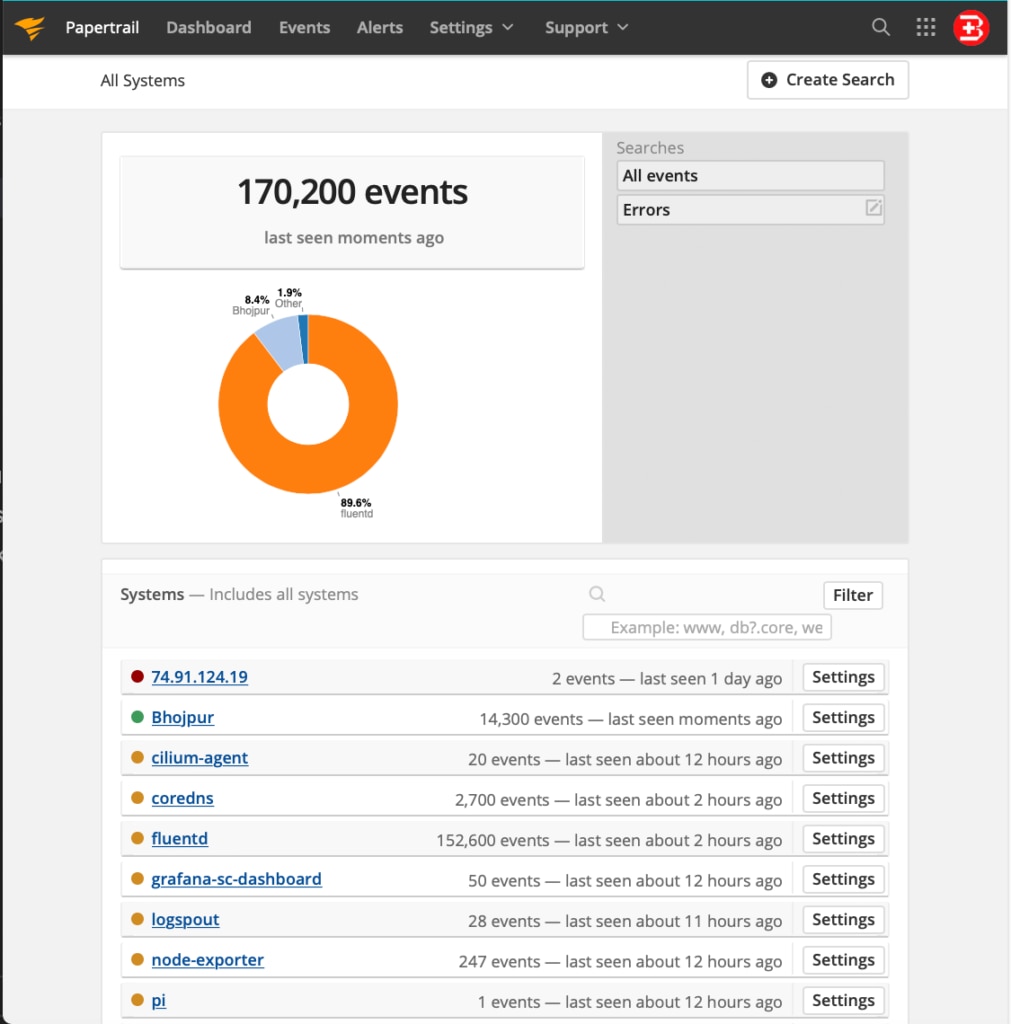Select the All events search
Viewport: 1011px width, 1024px height.
(x=750, y=176)
